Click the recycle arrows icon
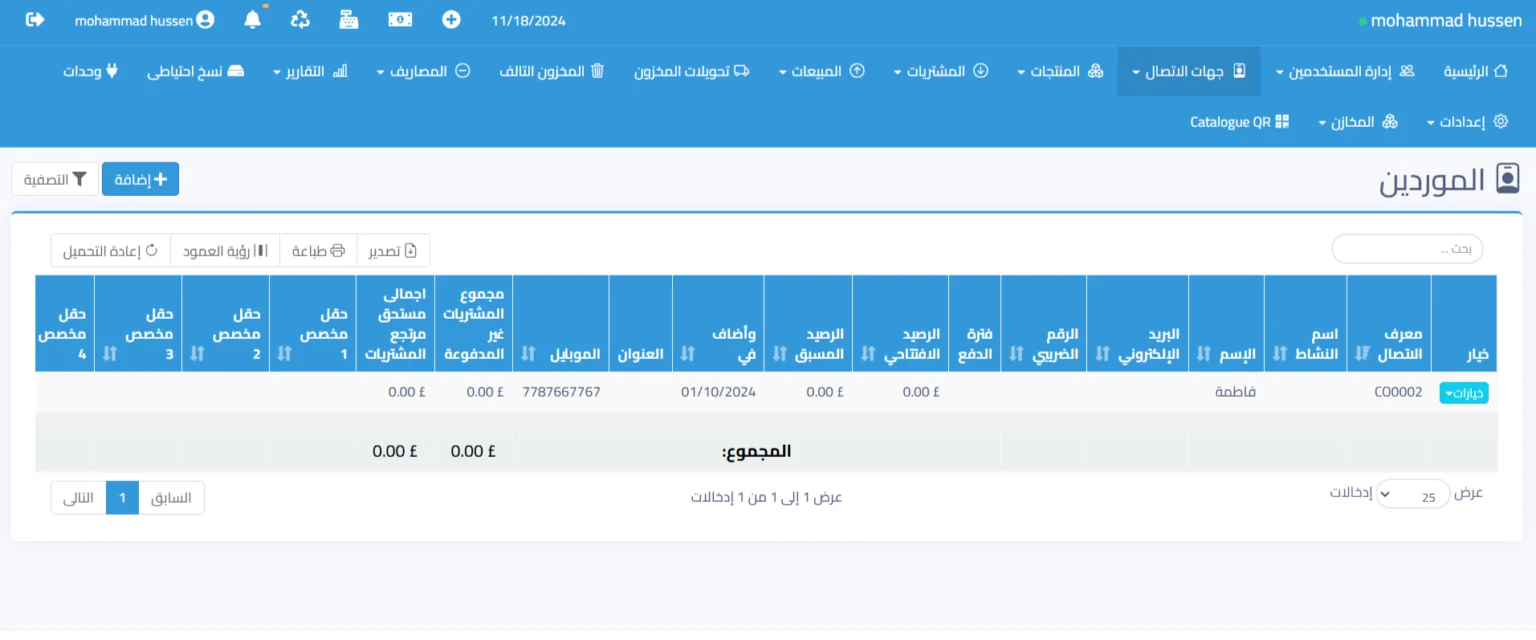The height and width of the screenshot is (640, 1536). (x=300, y=19)
